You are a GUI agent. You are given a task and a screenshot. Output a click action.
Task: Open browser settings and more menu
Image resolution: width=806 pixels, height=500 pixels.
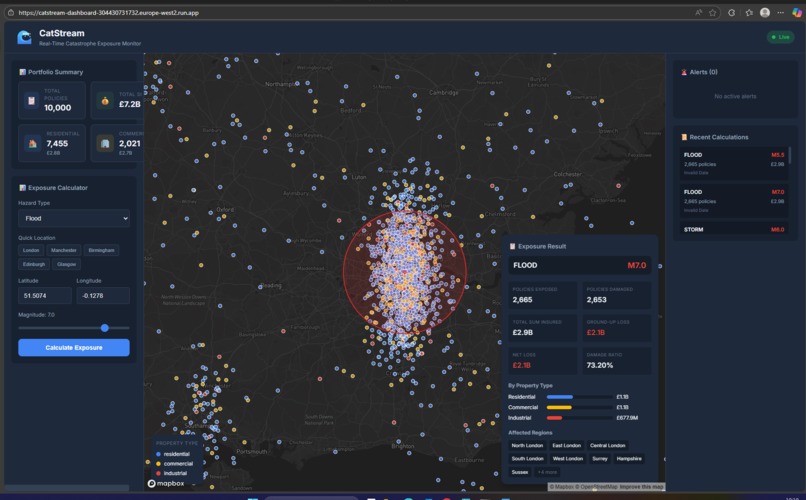781,13
